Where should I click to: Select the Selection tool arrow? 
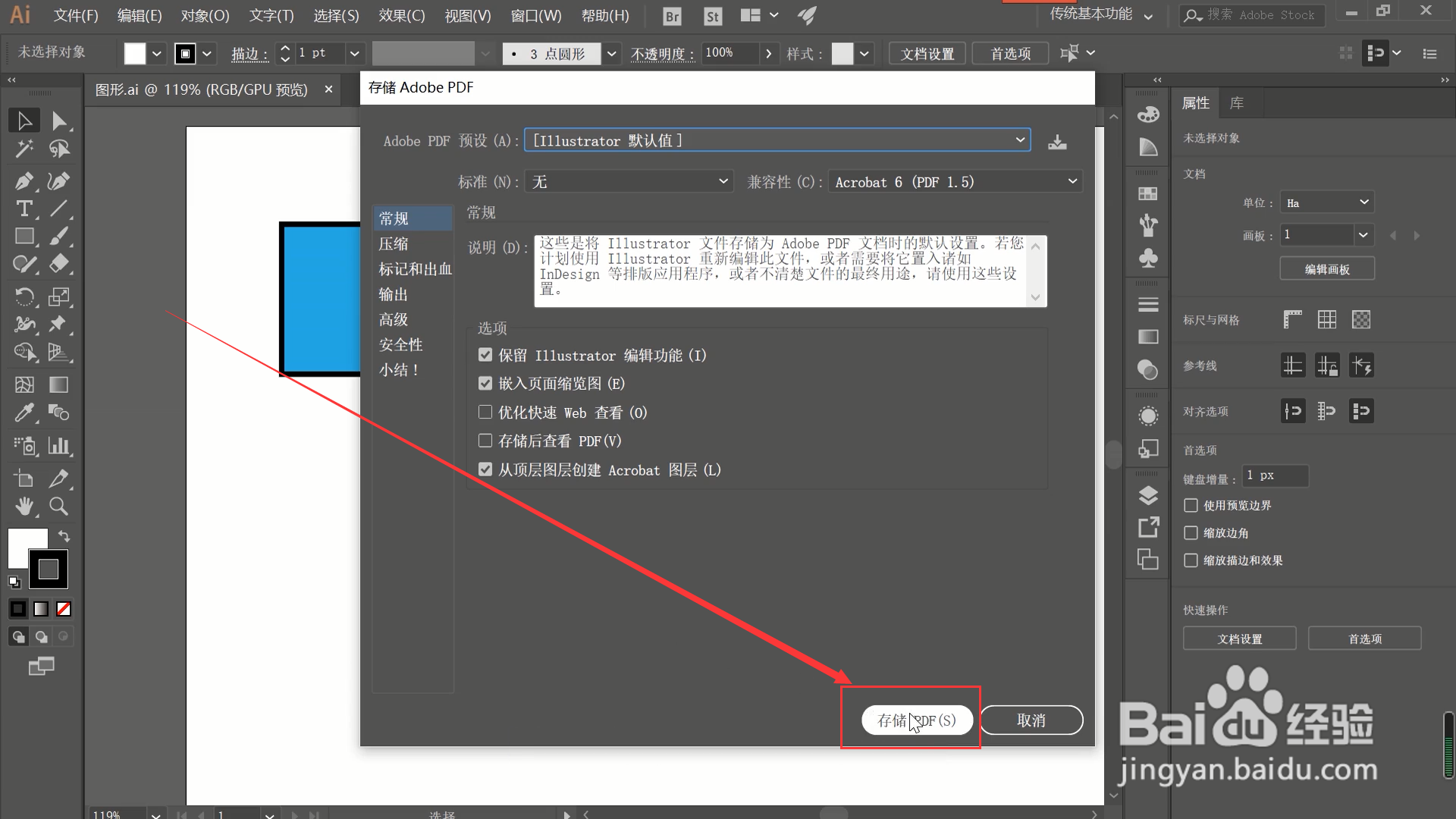[x=24, y=121]
